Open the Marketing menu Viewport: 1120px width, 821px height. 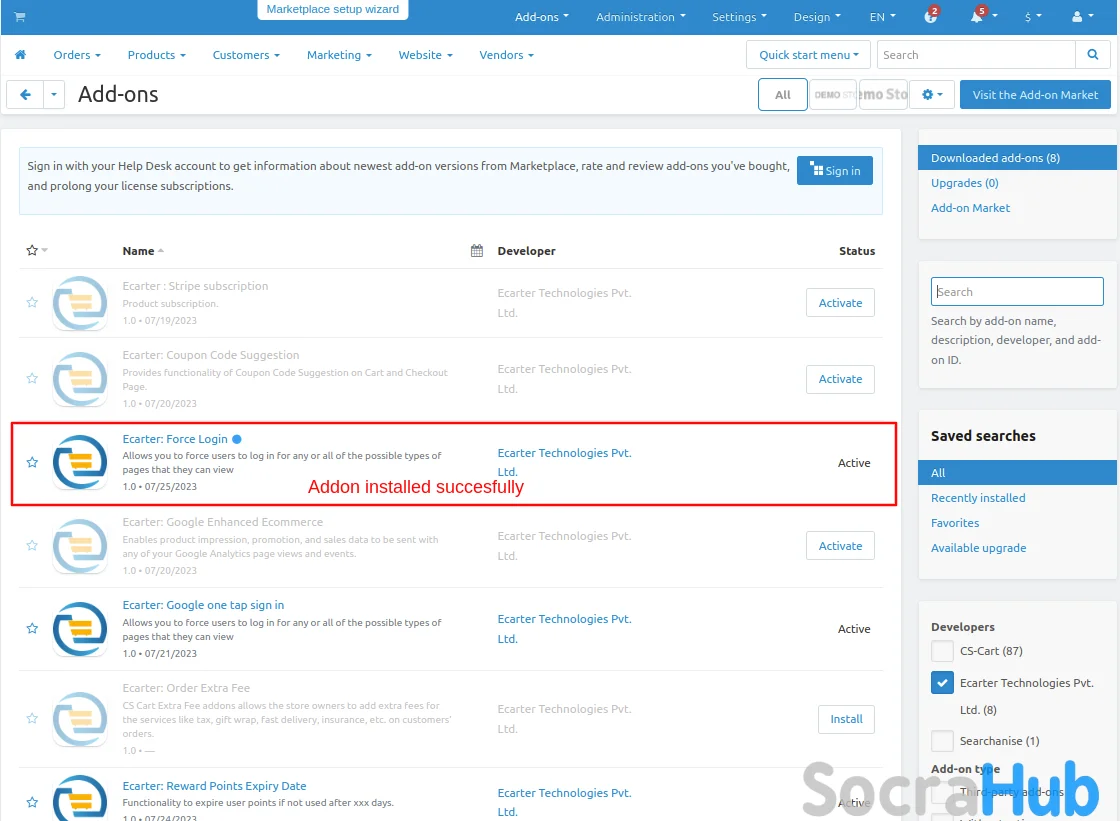[x=339, y=55]
